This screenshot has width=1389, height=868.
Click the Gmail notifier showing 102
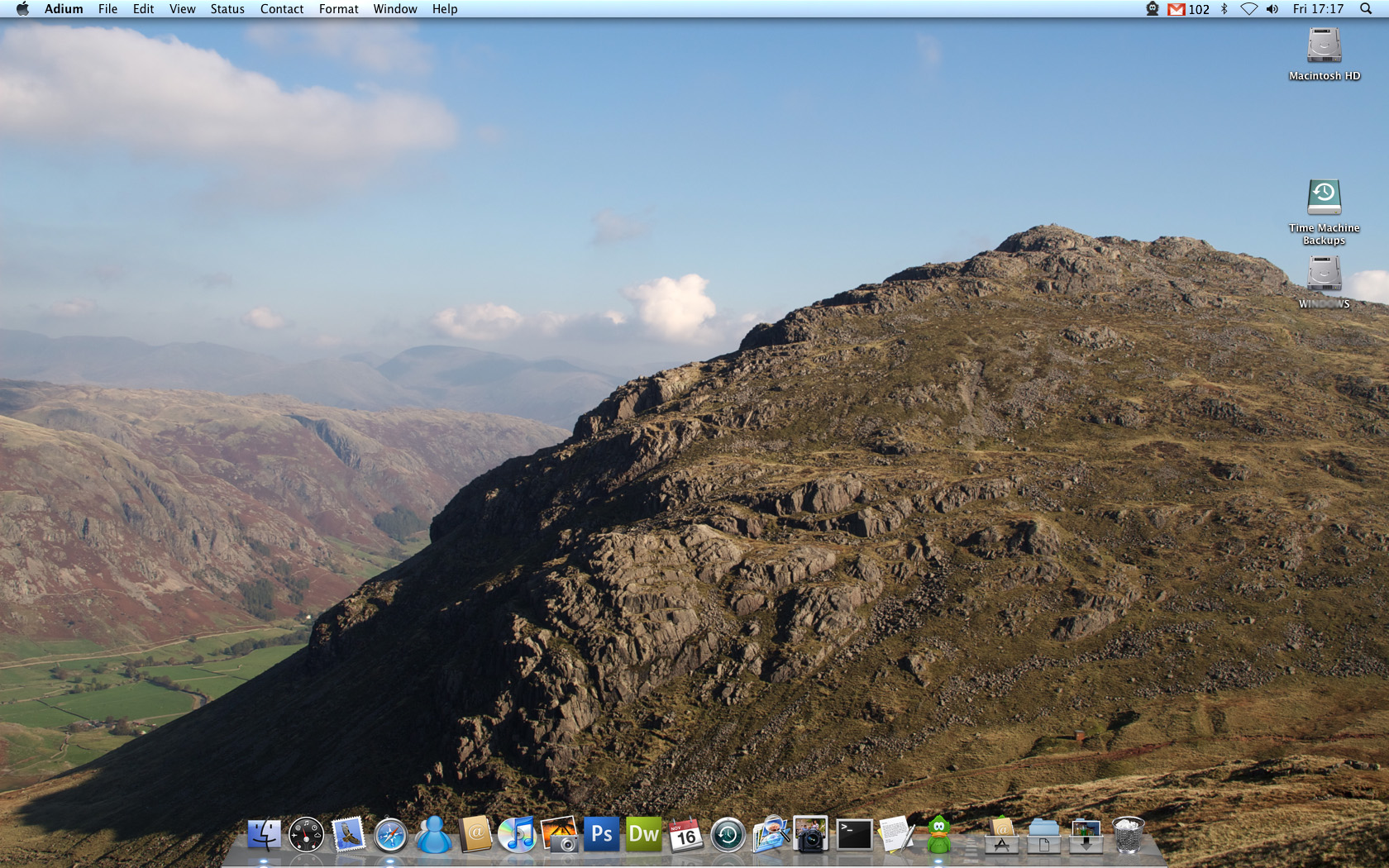tap(1188, 9)
